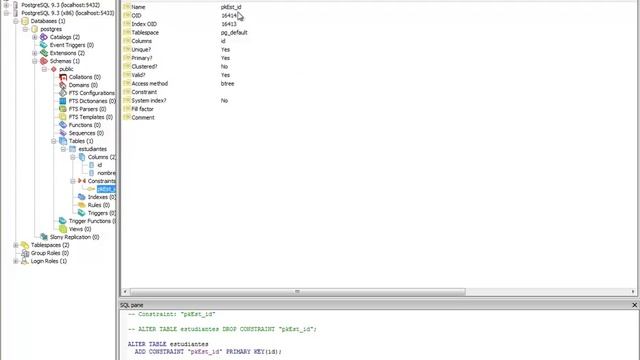Click the ALTER TABLE estudiantes SQL line

click(168, 344)
